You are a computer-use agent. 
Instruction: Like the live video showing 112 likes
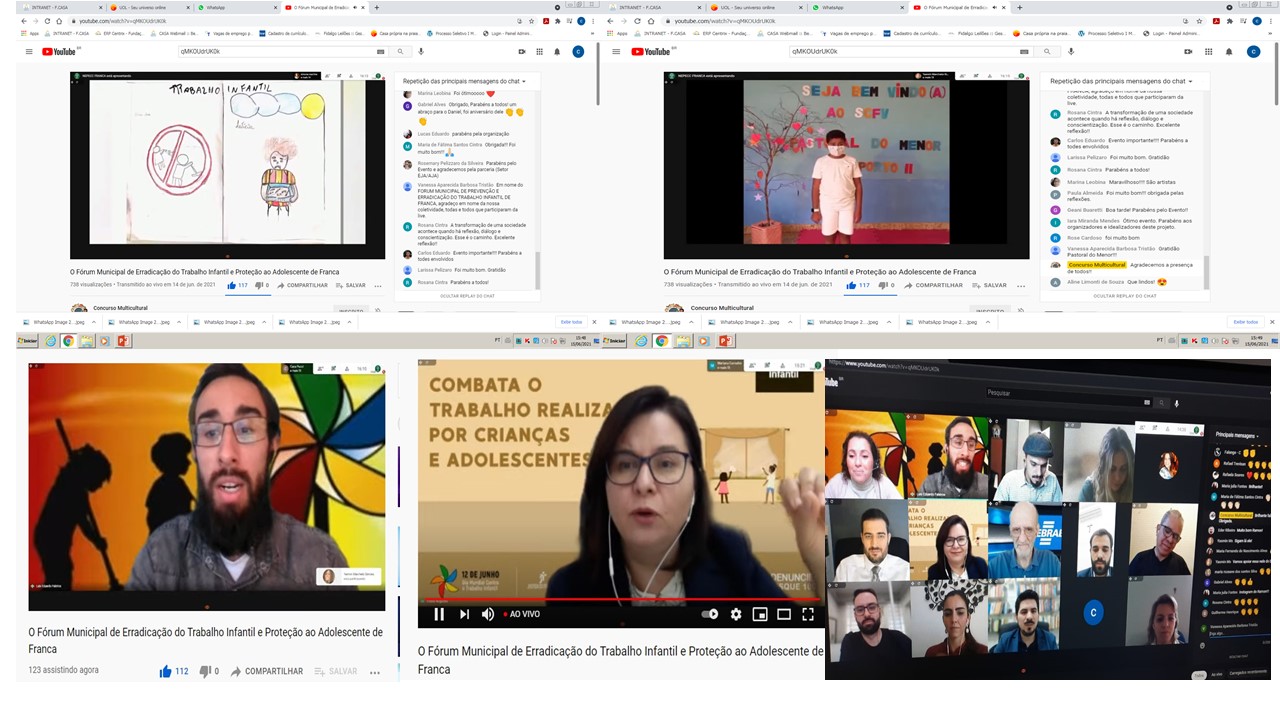coord(174,671)
